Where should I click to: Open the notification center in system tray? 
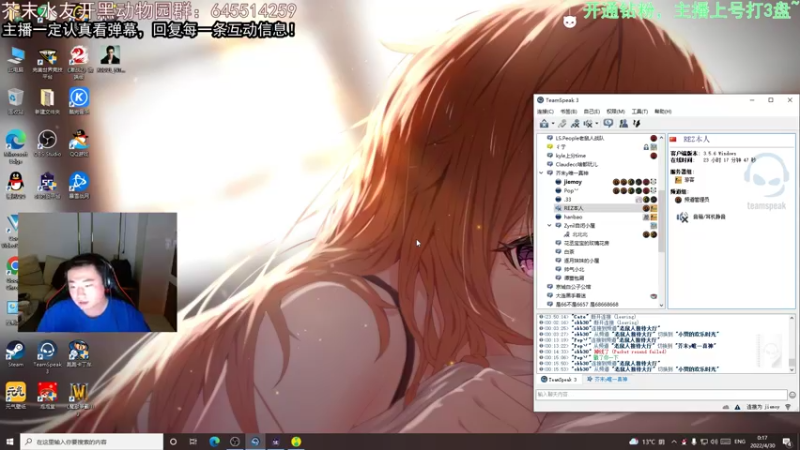pos(787,442)
